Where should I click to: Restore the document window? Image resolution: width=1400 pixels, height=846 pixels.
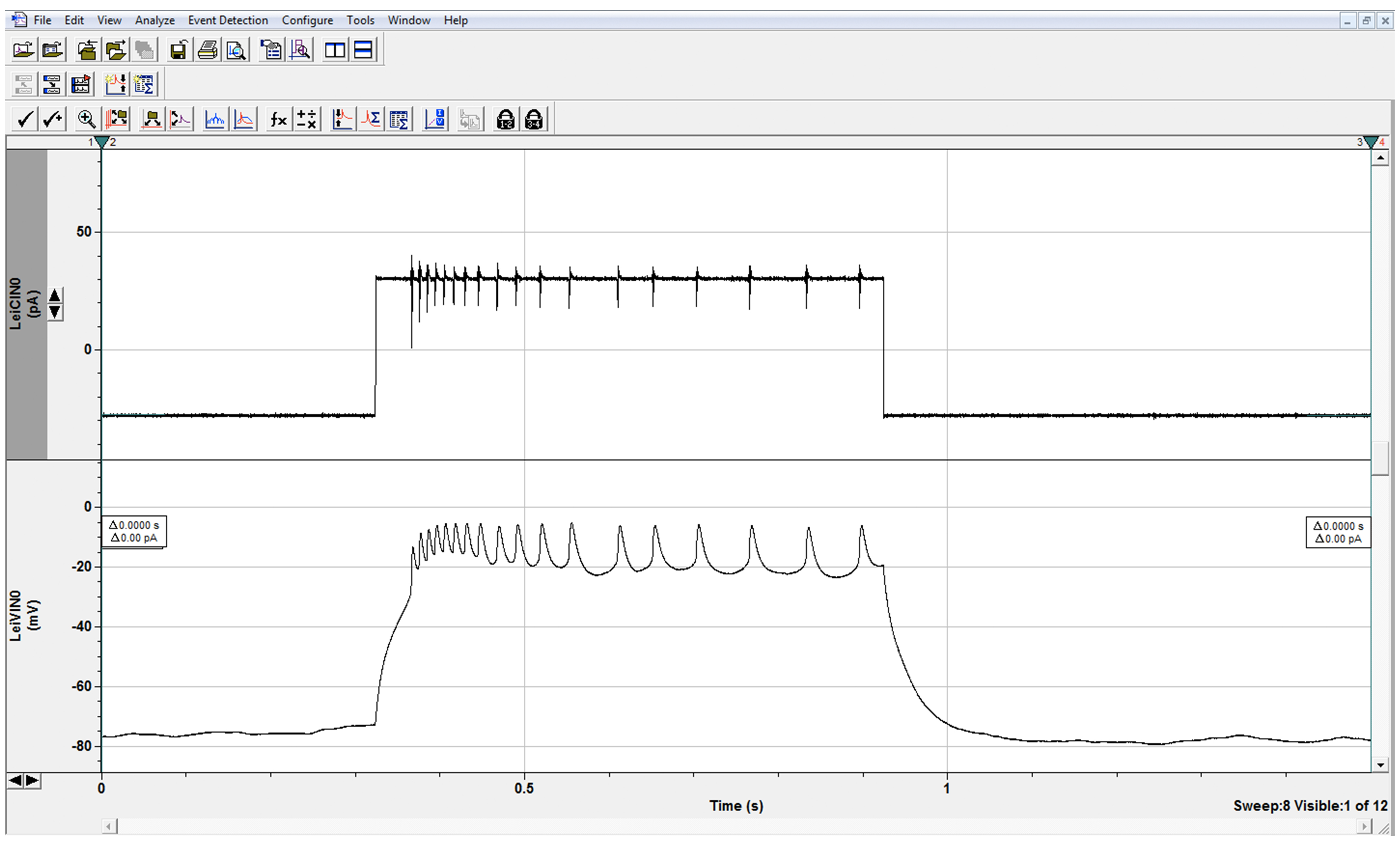click(x=1367, y=21)
